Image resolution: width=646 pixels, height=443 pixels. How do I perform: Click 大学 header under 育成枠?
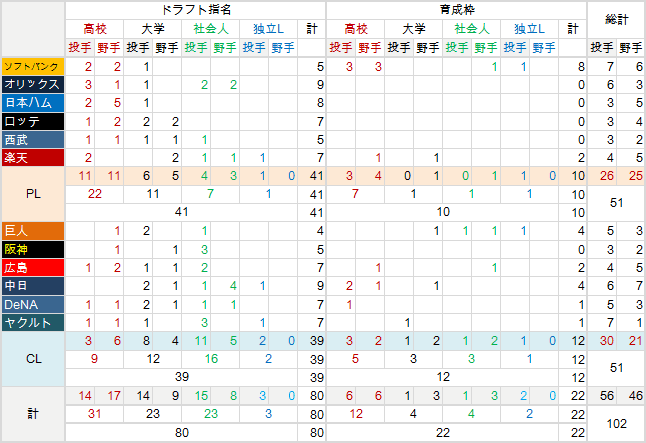click(413, 29)
